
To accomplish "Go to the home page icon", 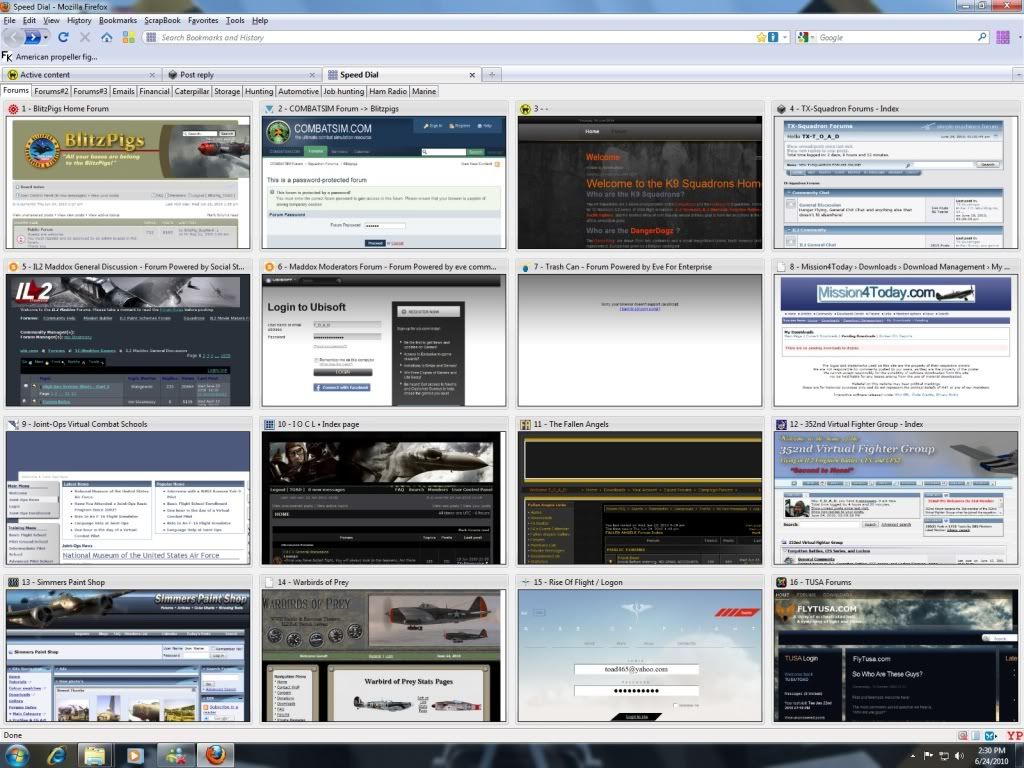I will pos(106,37).
